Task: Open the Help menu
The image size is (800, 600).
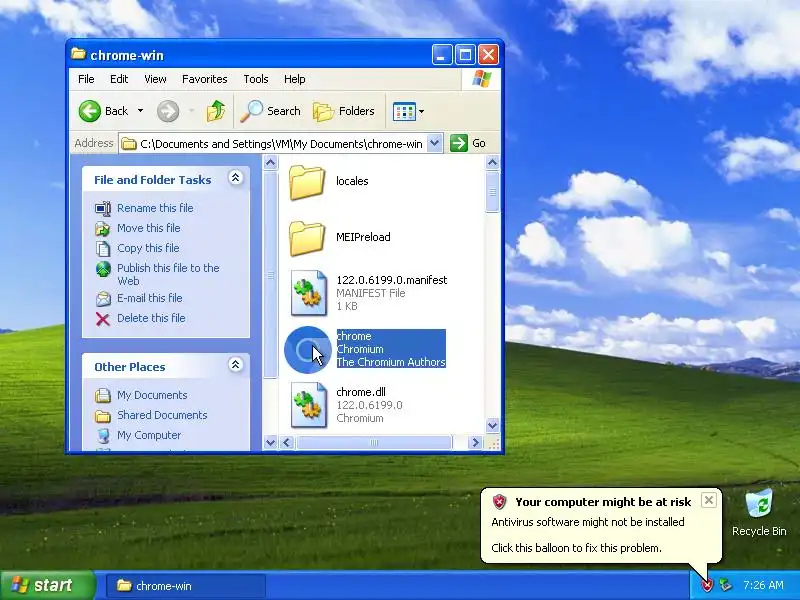Action: click(294, 79)
